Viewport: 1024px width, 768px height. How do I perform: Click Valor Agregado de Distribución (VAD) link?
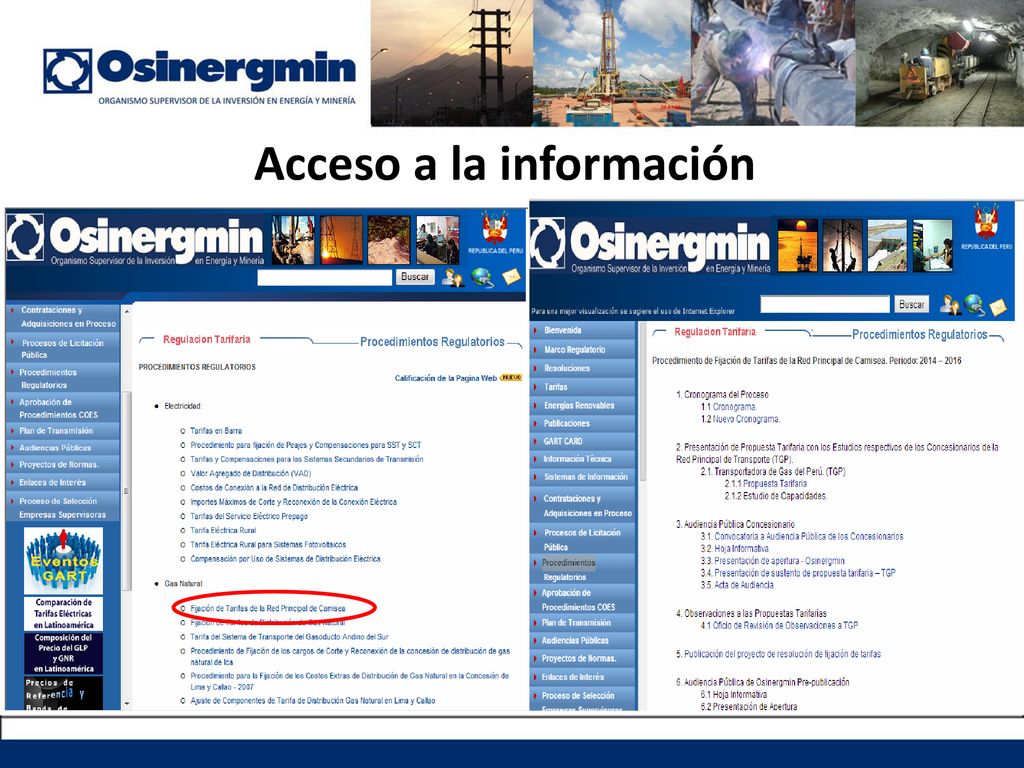click(x=251, y=473)
